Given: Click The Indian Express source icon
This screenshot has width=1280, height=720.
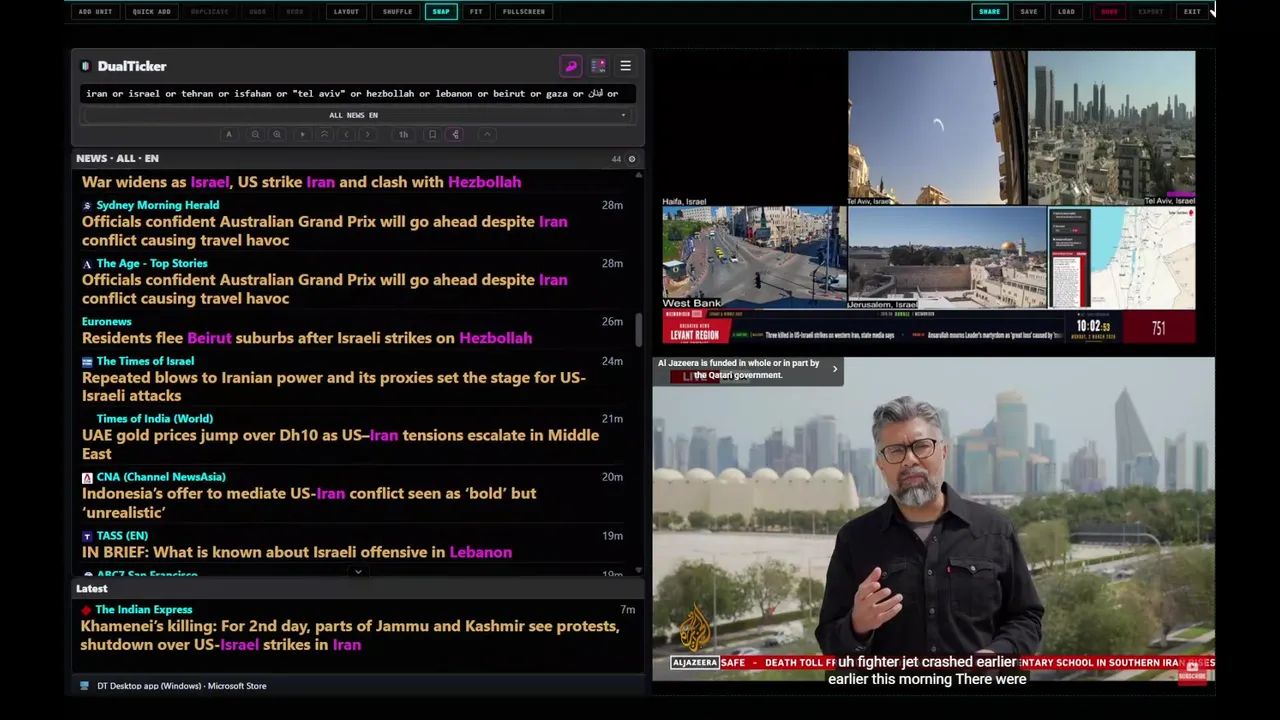Looking at the screenshot, I should 87,610.
